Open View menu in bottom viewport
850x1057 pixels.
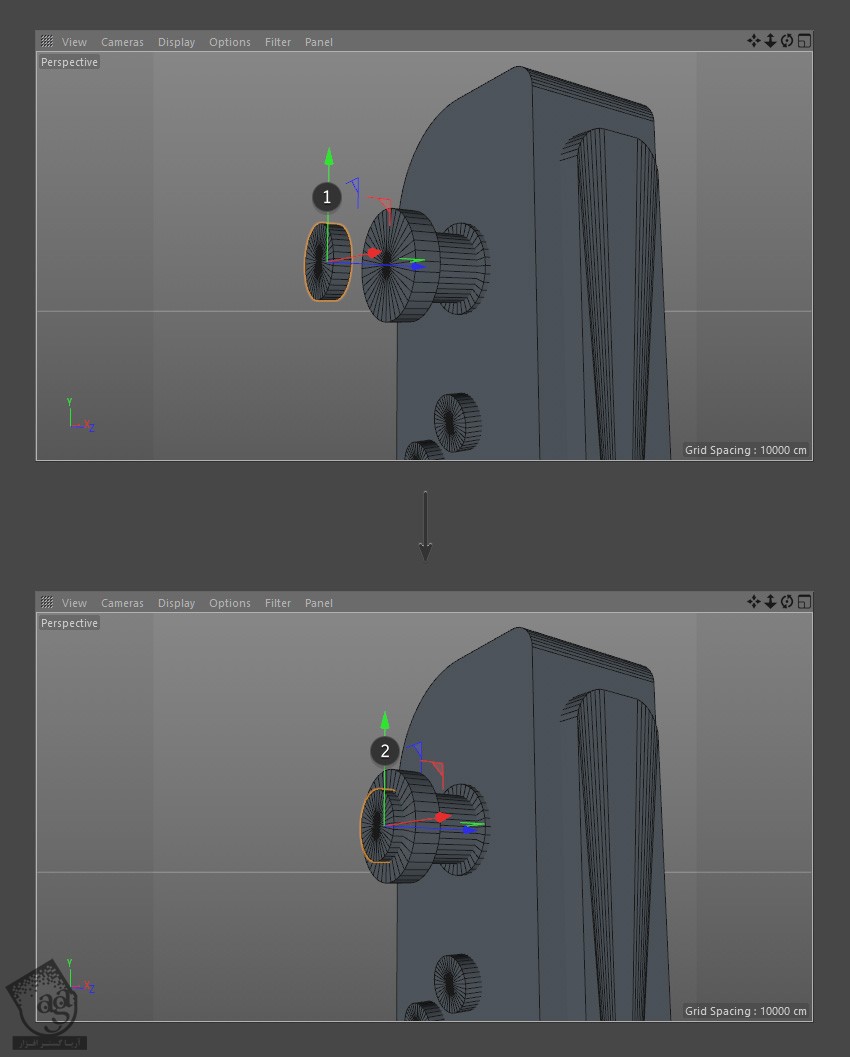(74, 603)
